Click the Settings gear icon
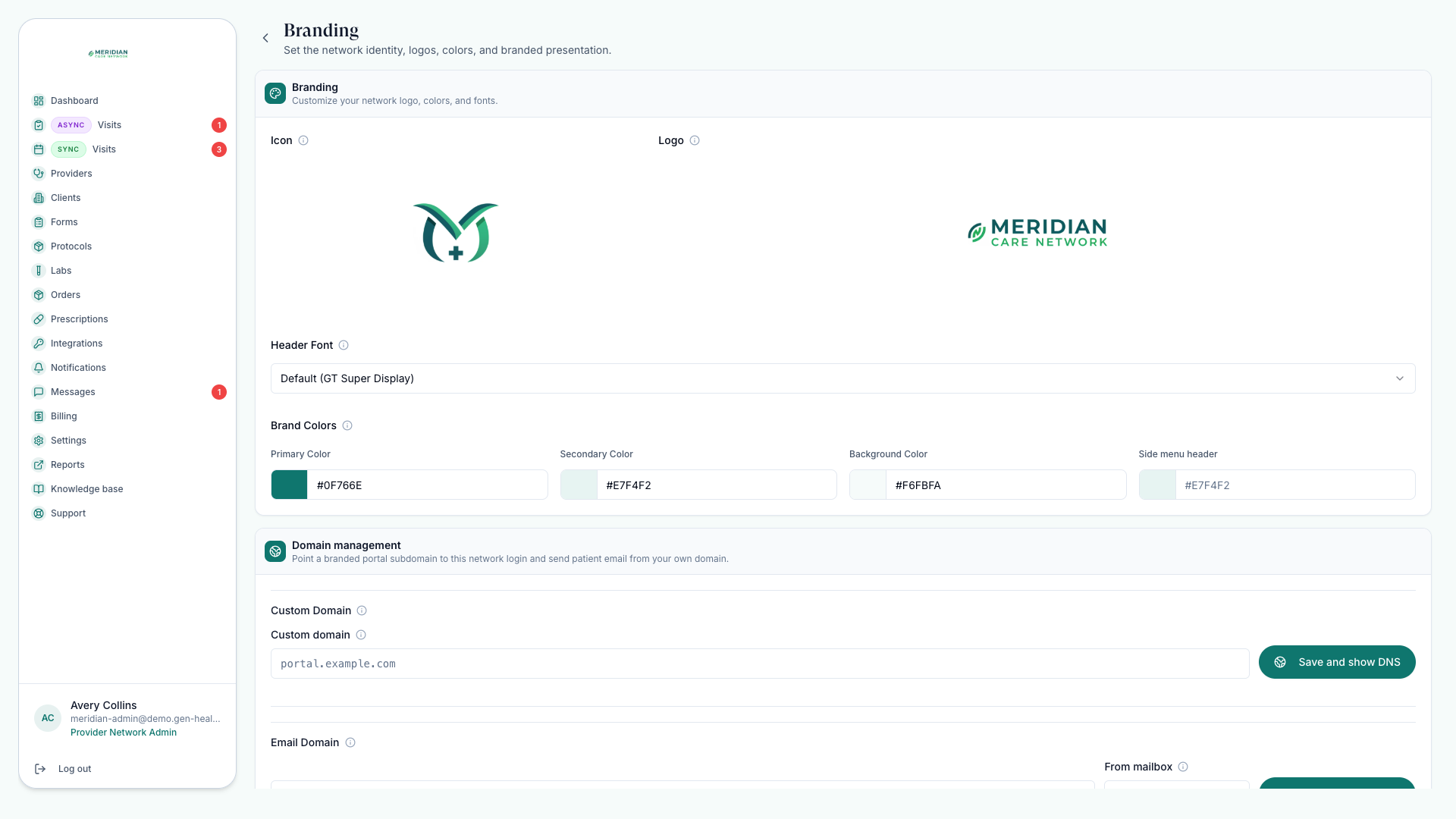 pyautogui.click(x=39, y=441)
